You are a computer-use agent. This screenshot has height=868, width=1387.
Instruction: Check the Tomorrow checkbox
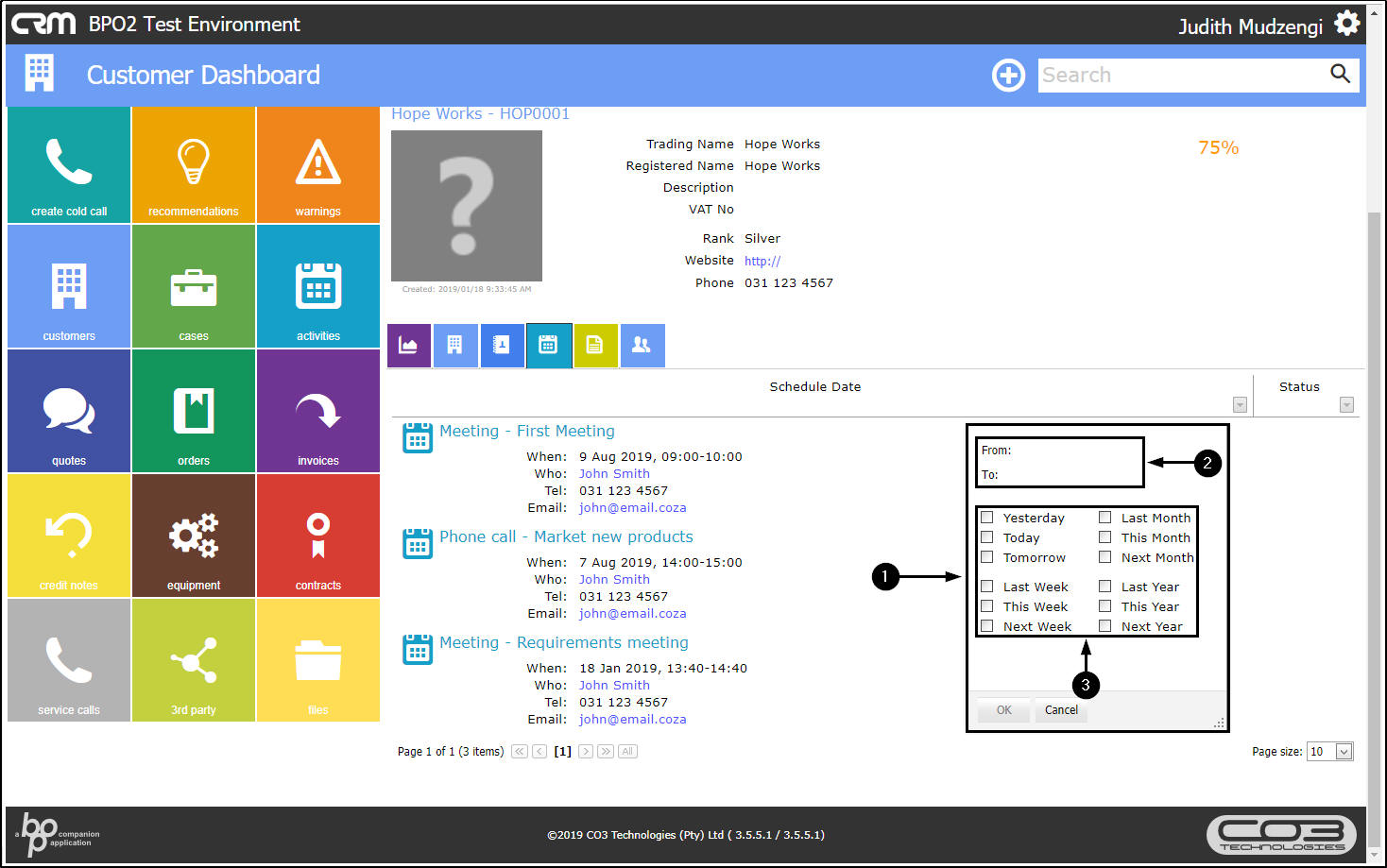click(986, 557)
